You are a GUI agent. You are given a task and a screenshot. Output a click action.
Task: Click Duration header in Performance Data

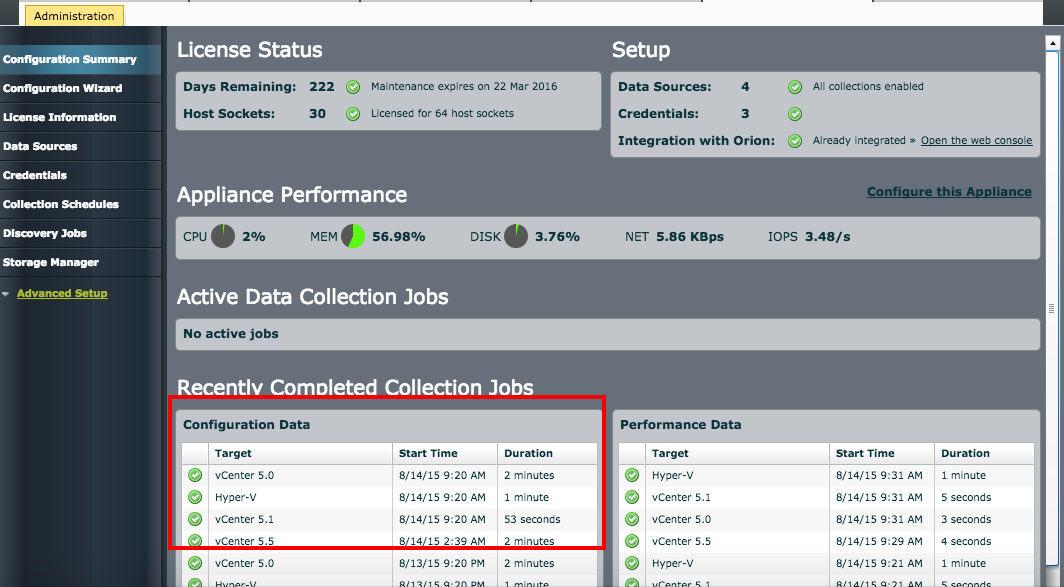(985, 453)
